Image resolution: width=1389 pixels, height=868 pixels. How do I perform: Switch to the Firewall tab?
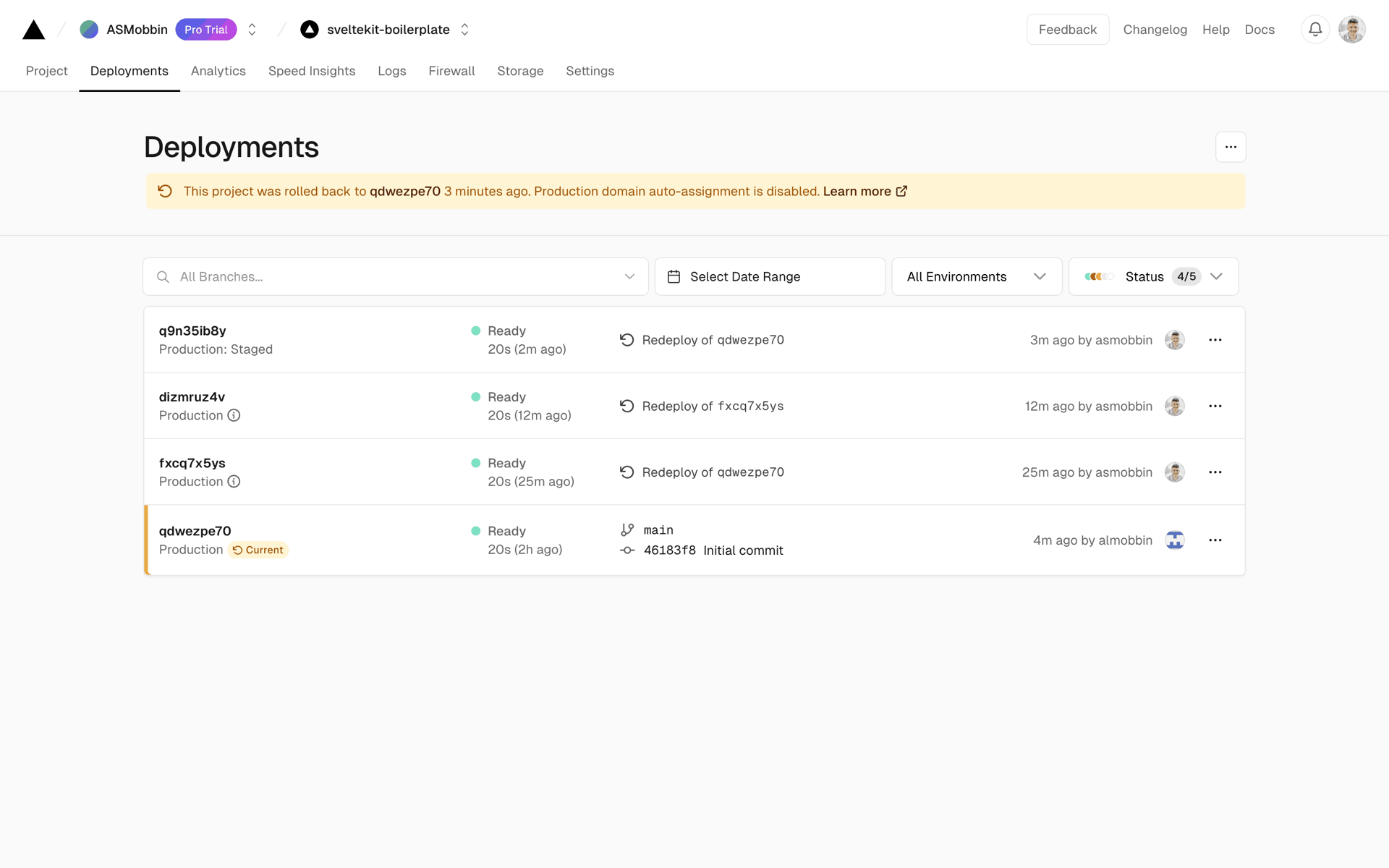[x=451, y=71]
